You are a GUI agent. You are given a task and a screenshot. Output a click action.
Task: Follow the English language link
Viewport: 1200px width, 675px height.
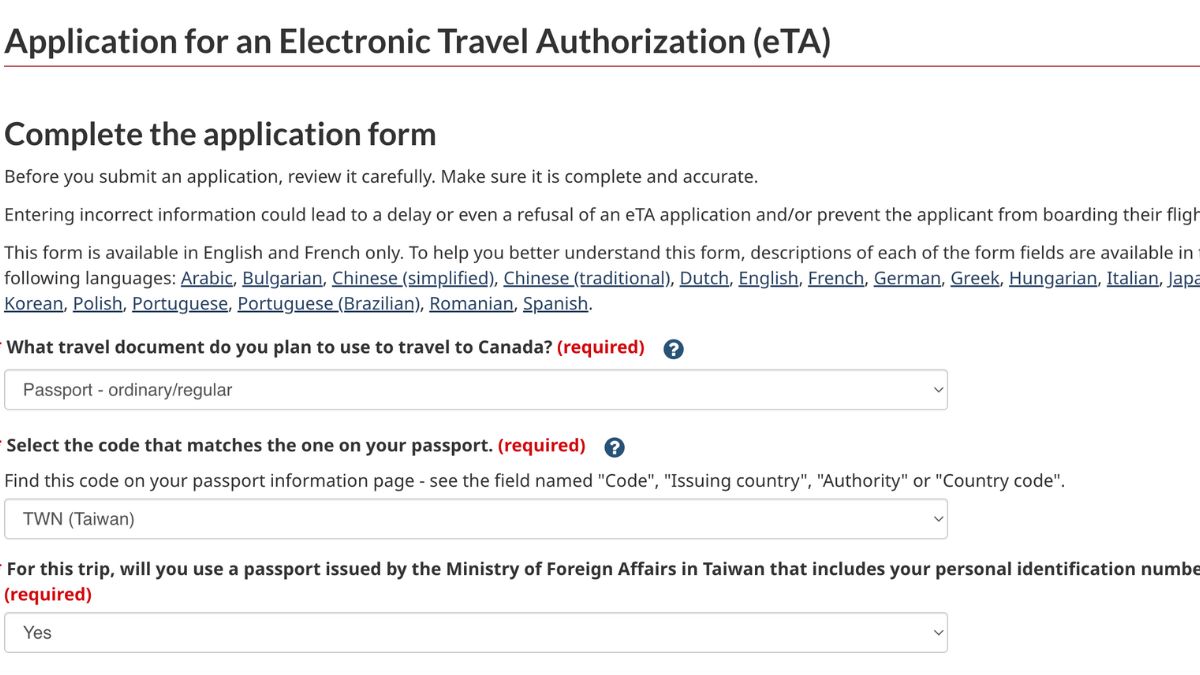[768, 279]
